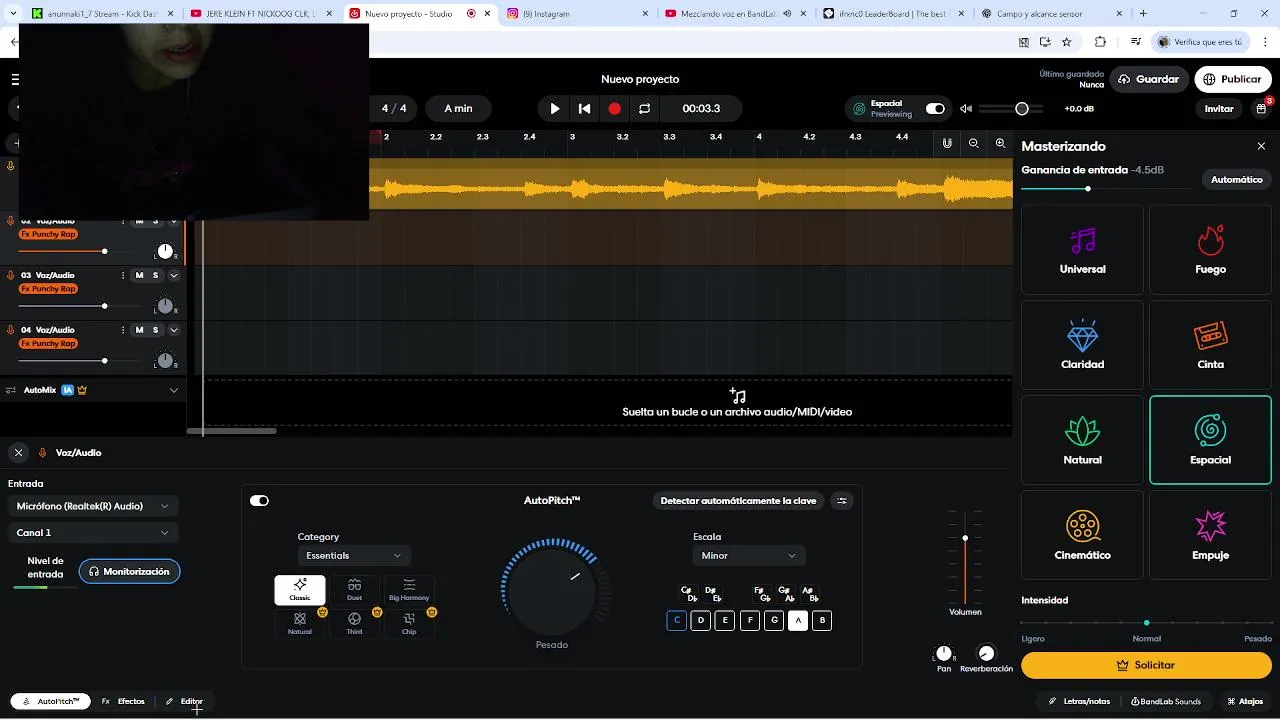Toggle the Monitorización button
Screen dimensions: 1280x720
coord(129,572)
